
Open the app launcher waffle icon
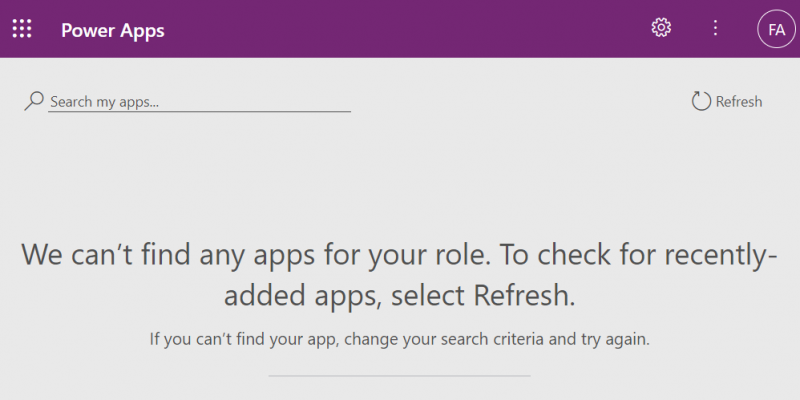(x=22, y=29)
